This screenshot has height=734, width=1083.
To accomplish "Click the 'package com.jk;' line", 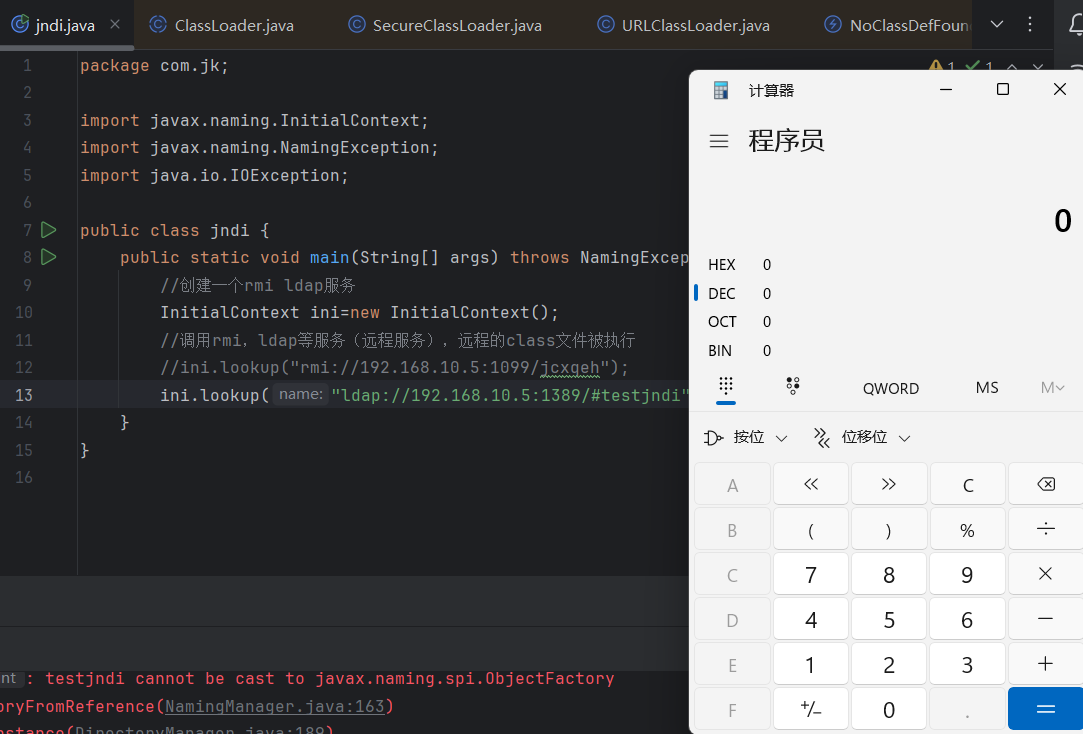I will tap(154, 66).
